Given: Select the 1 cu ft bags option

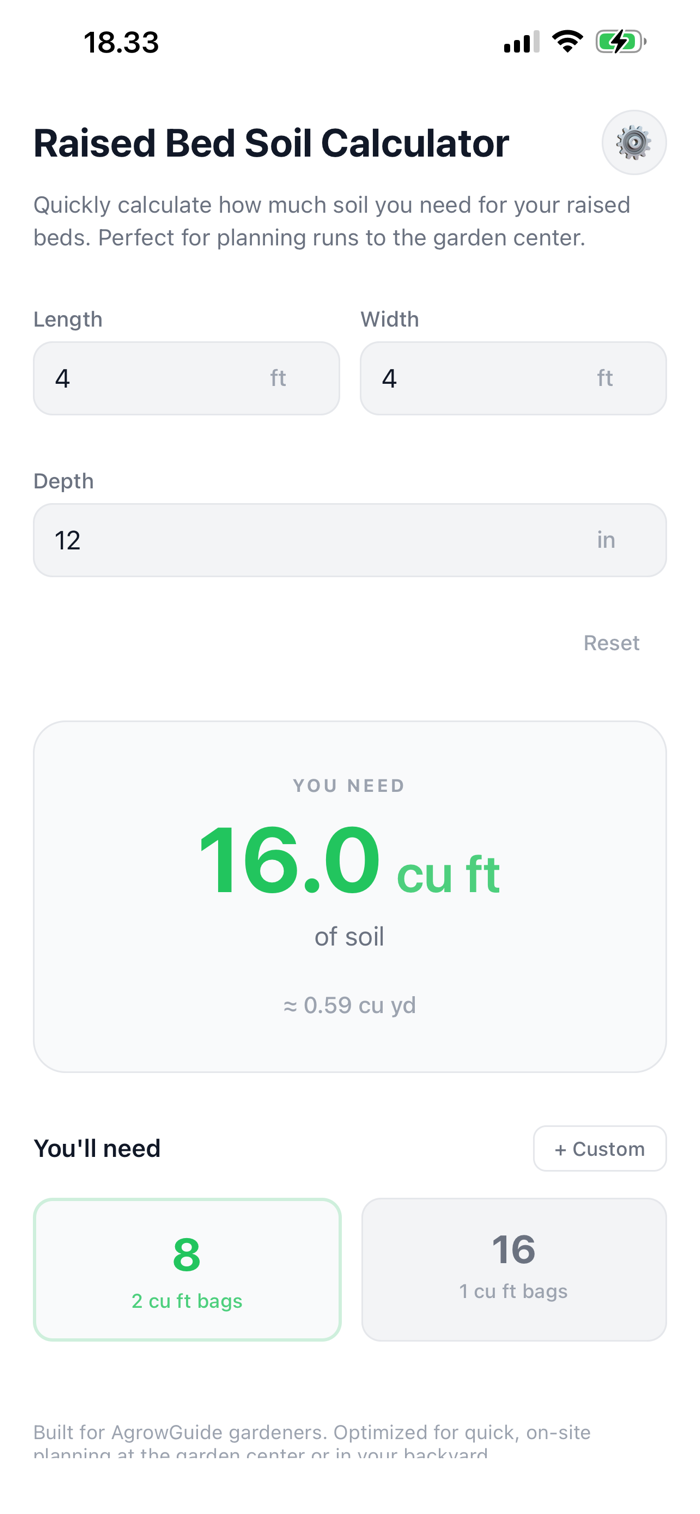Looking at the screenshot, I should (514, 1269).
